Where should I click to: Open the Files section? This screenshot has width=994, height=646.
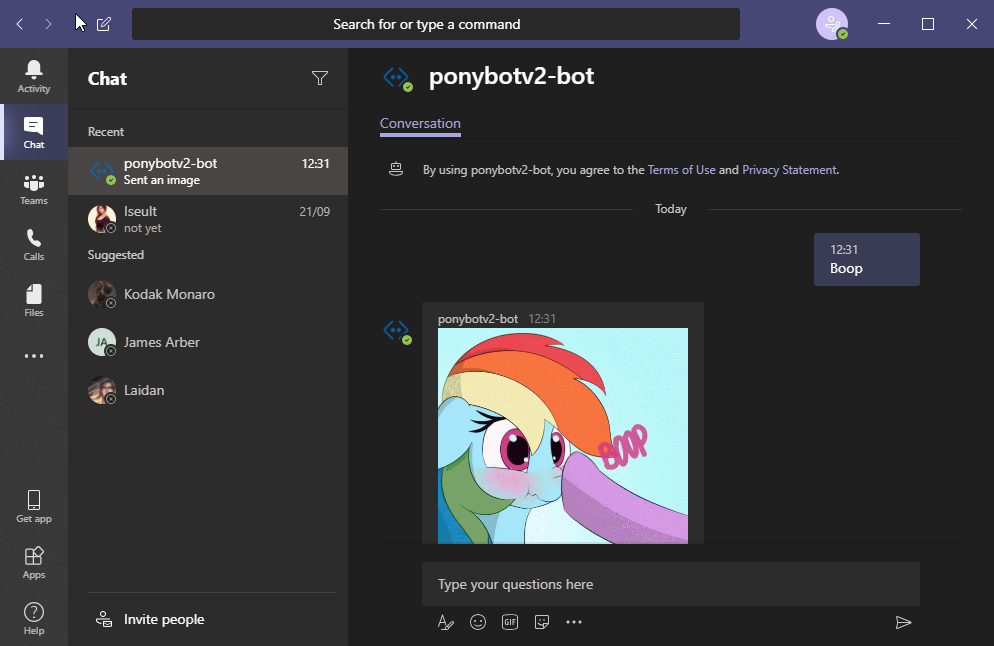point(34,300)
